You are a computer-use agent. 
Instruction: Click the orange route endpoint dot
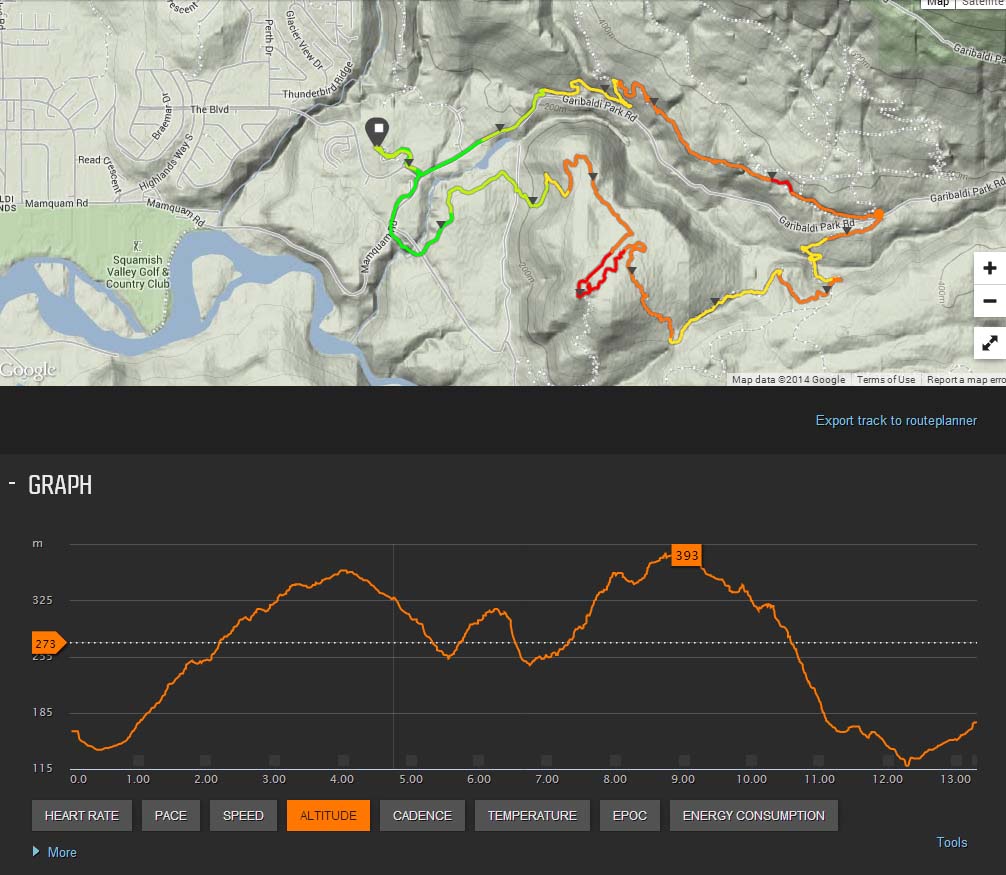pos(878,214)
